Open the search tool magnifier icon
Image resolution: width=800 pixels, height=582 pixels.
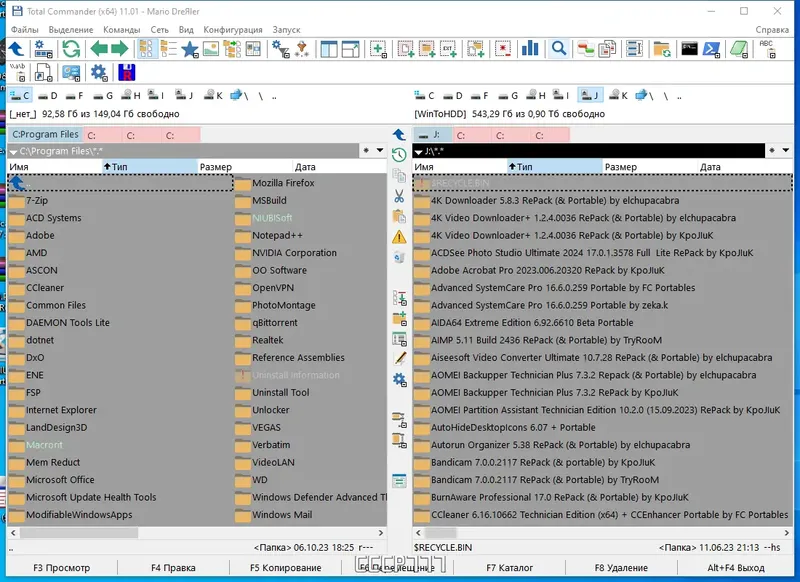pos(561,48)
